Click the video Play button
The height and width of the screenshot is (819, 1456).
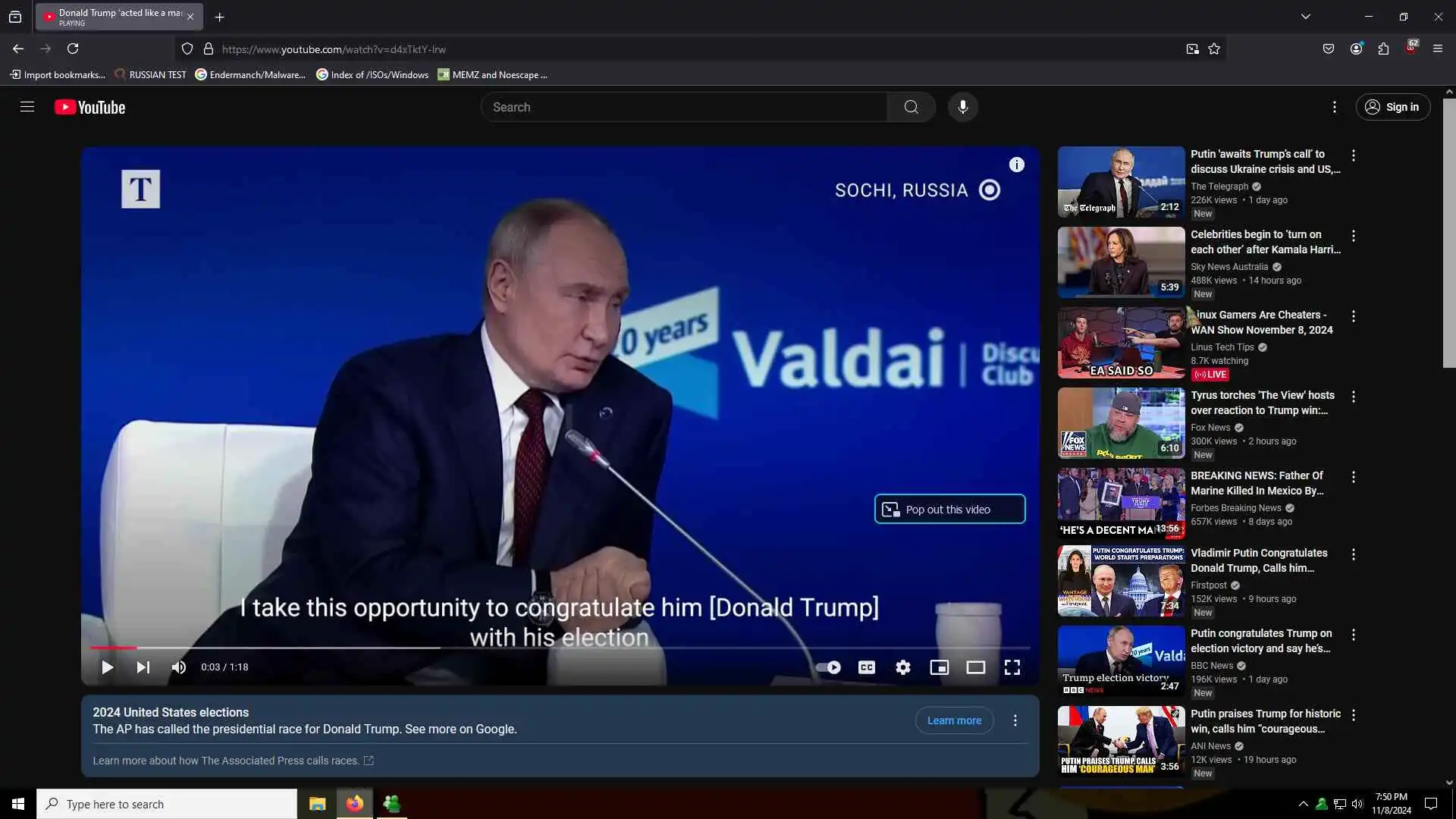coord(108,667)
